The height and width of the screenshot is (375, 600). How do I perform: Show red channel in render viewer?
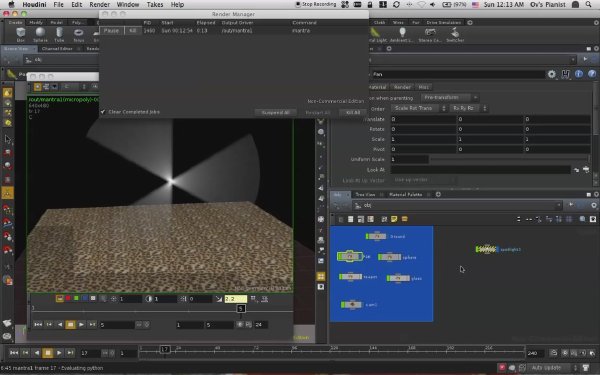coord(68,298)
